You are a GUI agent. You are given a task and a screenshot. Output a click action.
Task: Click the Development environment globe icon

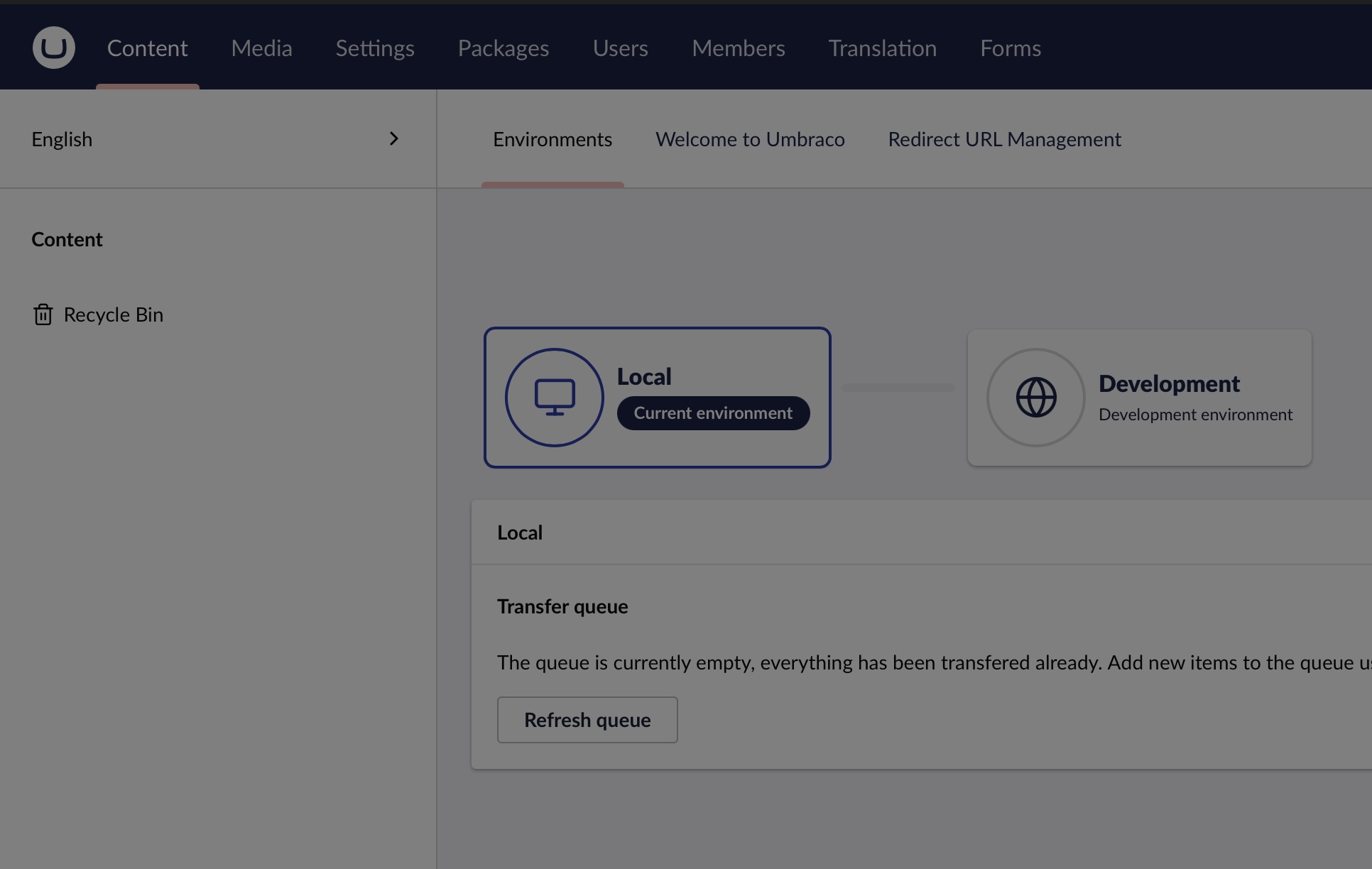(1036, 398)
